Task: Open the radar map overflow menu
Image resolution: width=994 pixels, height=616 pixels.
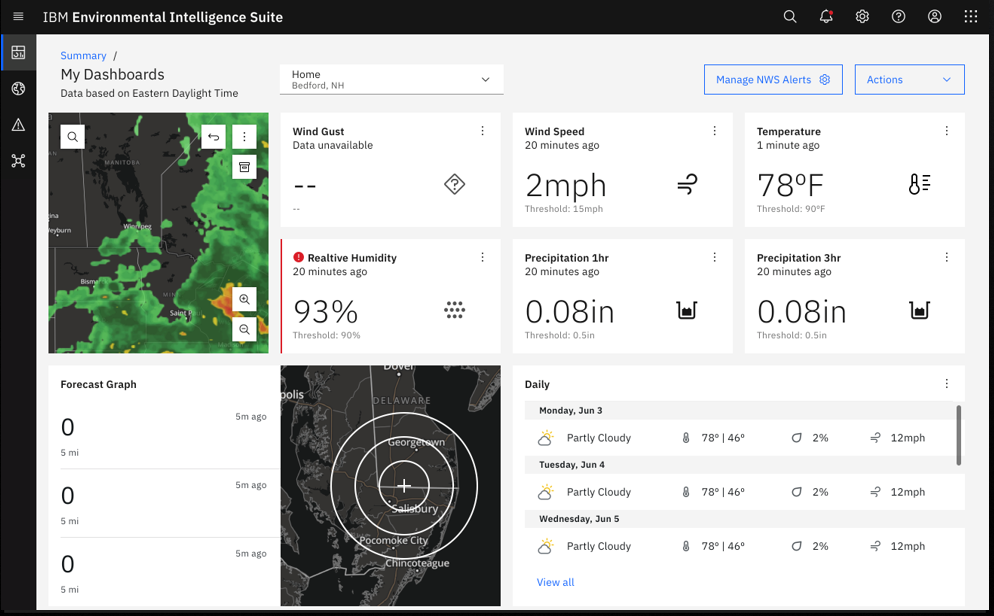Action: 245,136
